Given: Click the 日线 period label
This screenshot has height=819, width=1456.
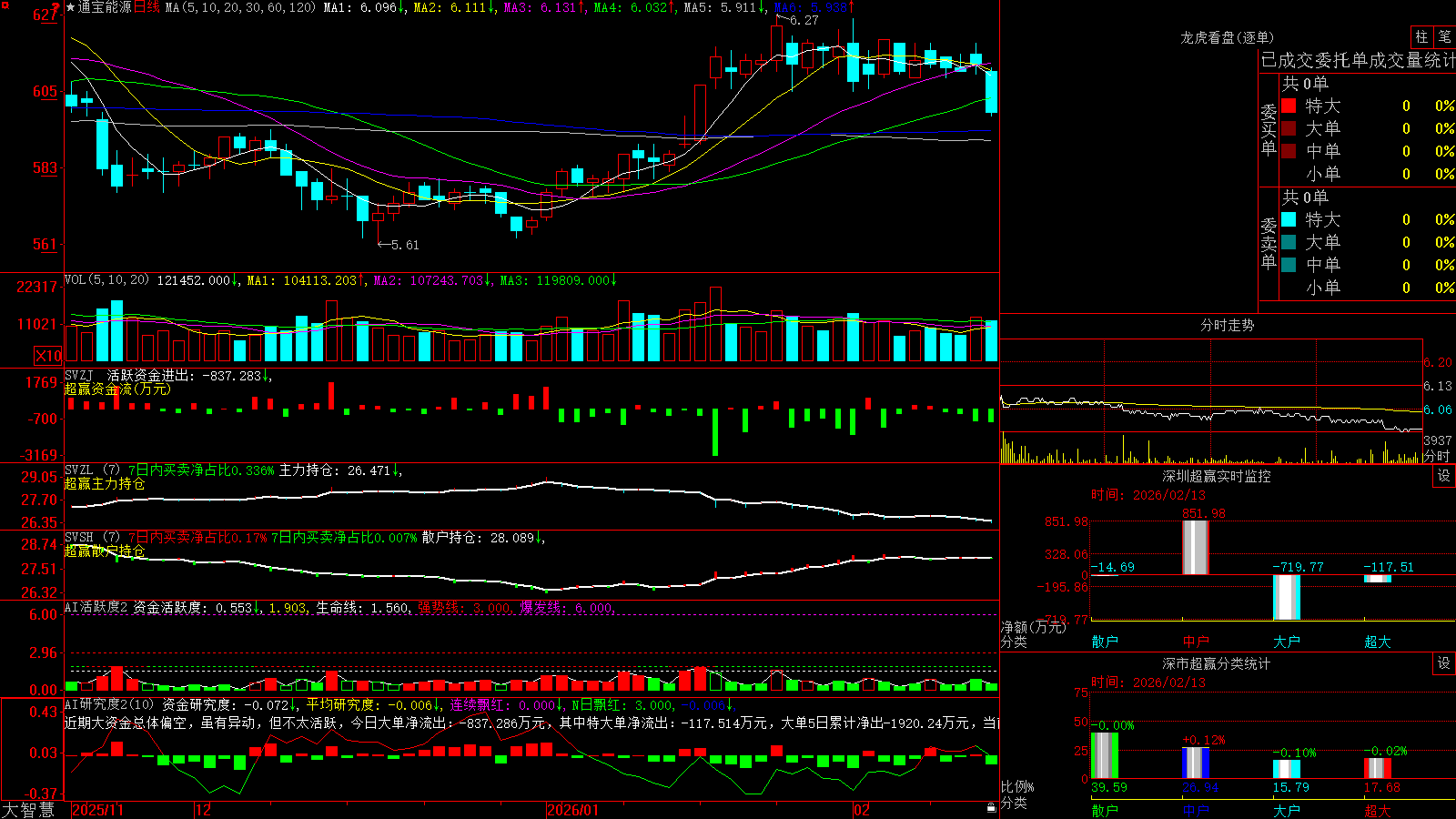Looking at the screenshot, I should pos(147,7).
